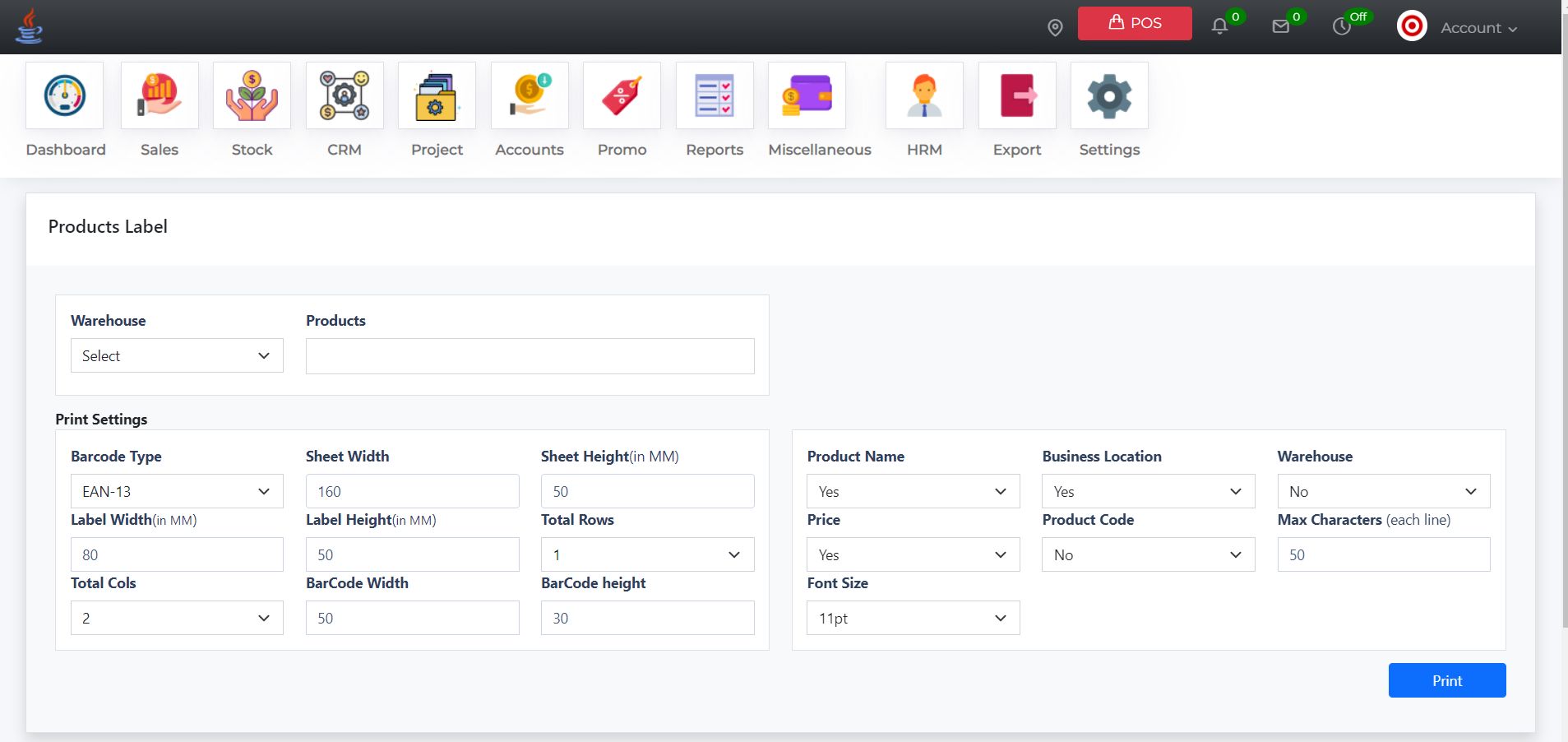Open the Promo price-tag icon

[622, 95]
